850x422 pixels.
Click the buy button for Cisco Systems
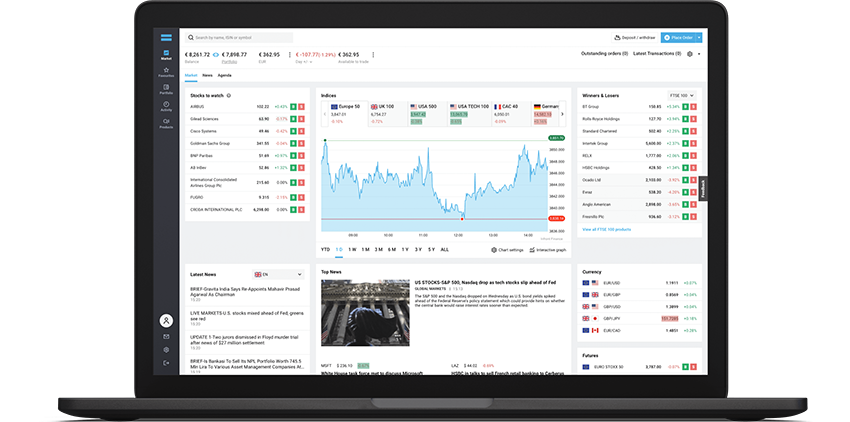(293, 131)
